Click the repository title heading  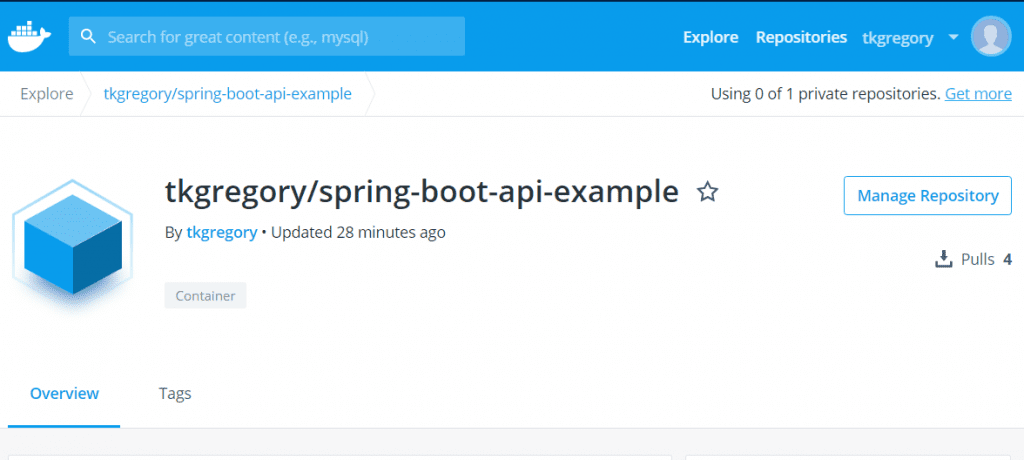pyautogui.click(x=421, y=192)
